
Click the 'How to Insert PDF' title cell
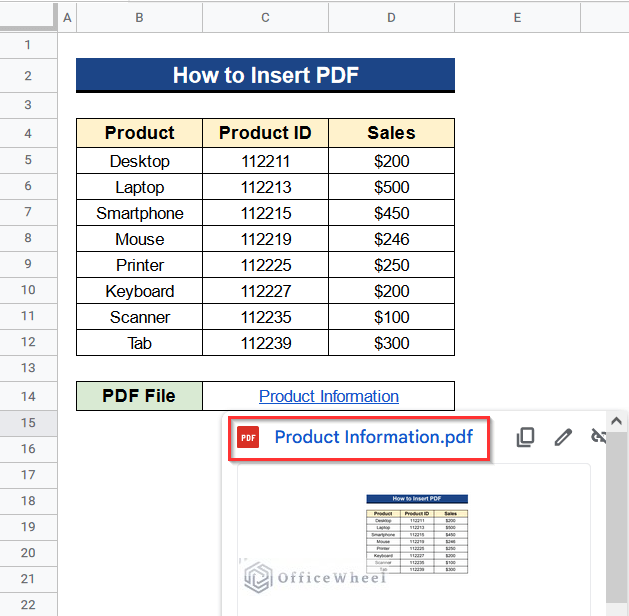click(x=266, y=75)
